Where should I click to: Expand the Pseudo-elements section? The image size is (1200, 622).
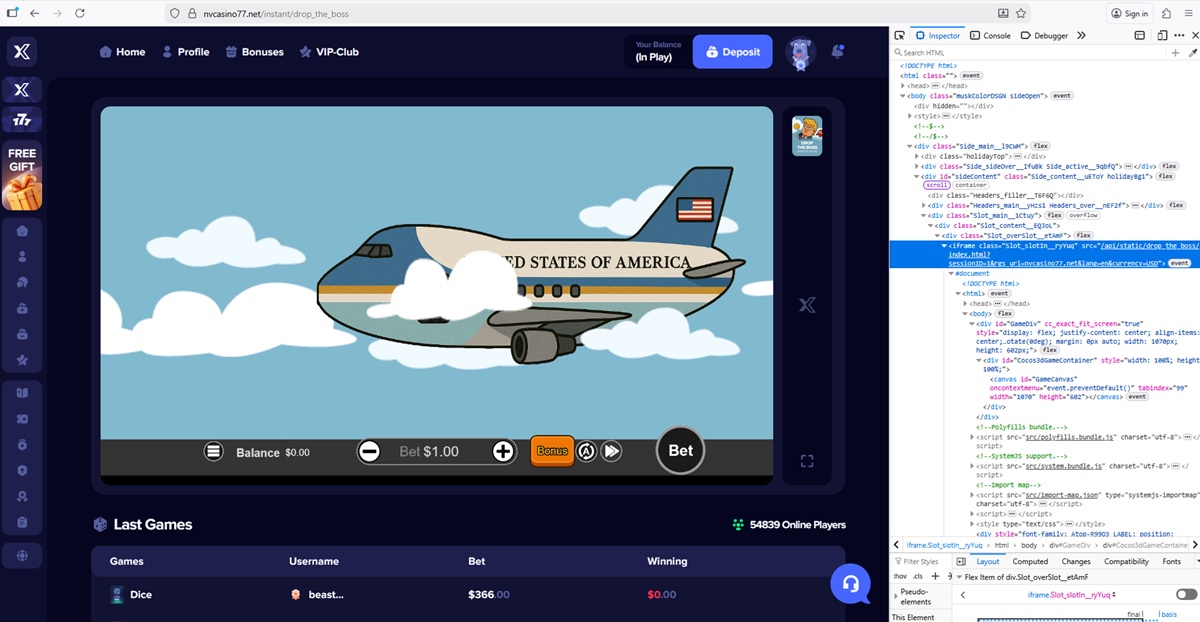[896, 596]
